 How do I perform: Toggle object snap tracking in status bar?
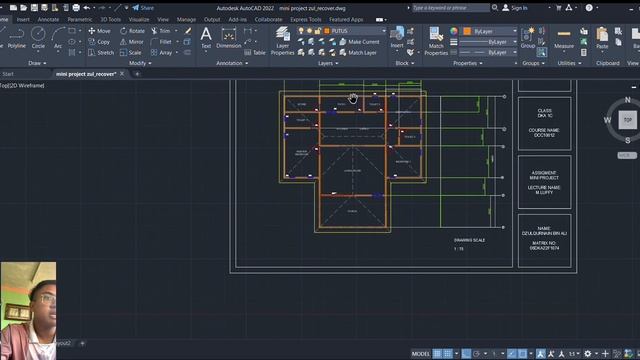click(x=512, y=353)
